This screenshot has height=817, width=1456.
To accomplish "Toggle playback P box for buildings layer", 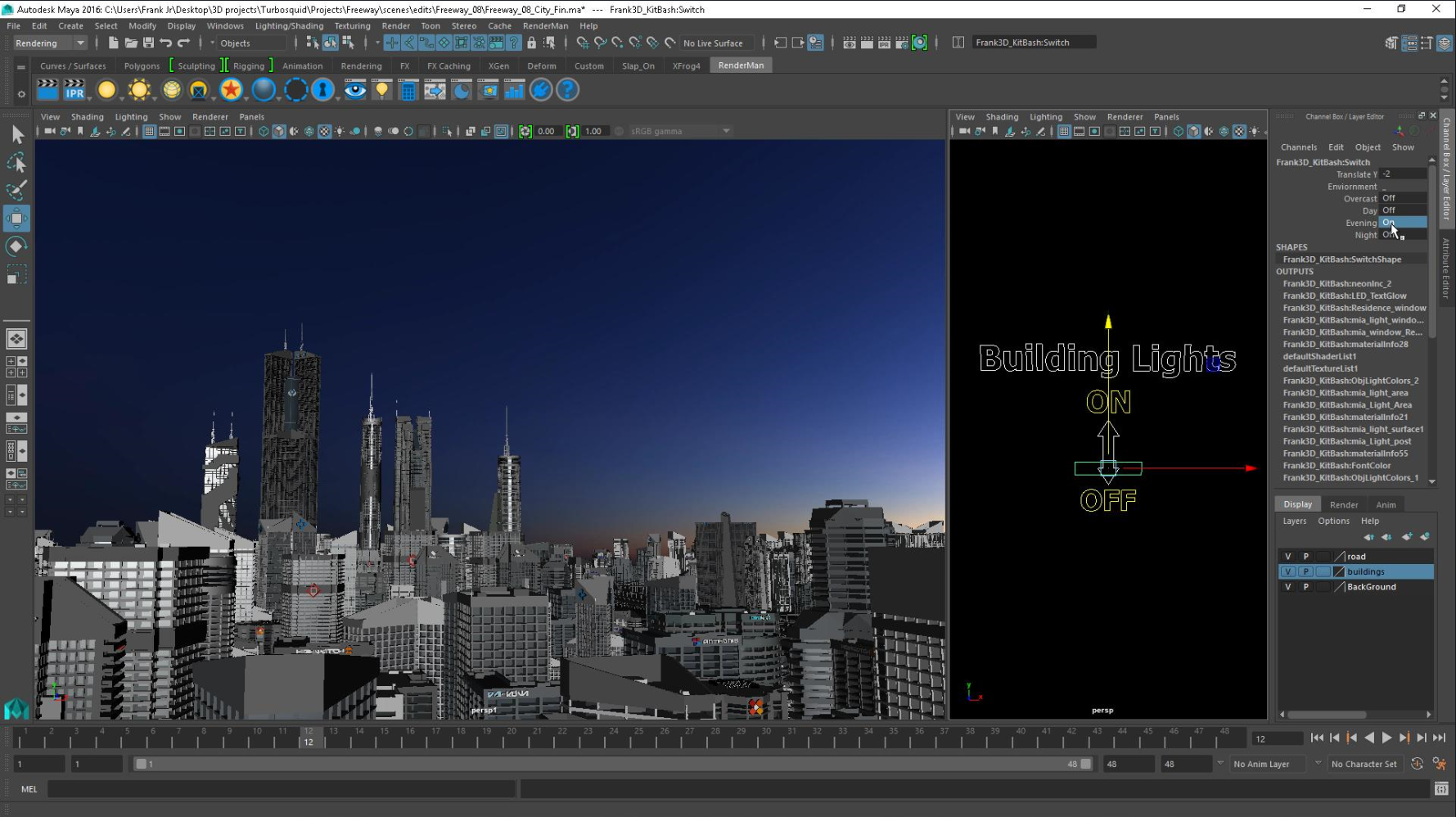I will coord(1305,572).
